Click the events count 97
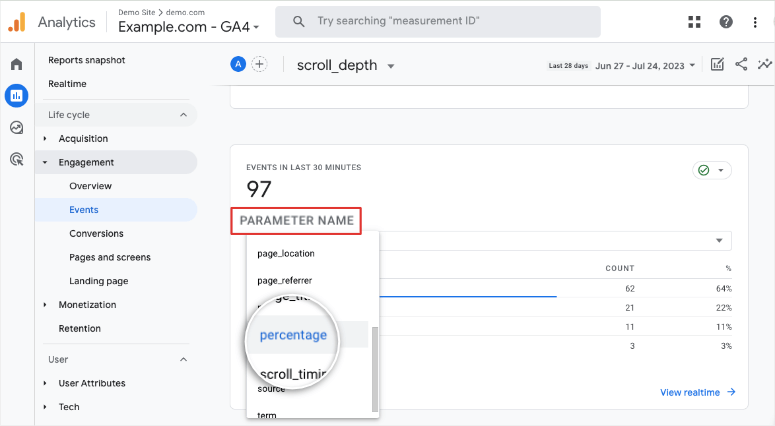This screenshot has width=775, height=426. coord(259,189)
